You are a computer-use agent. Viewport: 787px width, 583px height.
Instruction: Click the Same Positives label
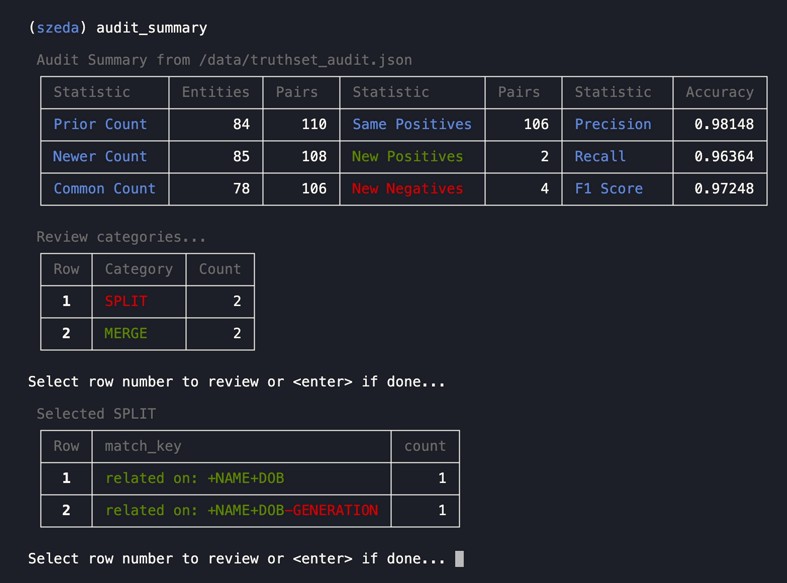(411, 124)
